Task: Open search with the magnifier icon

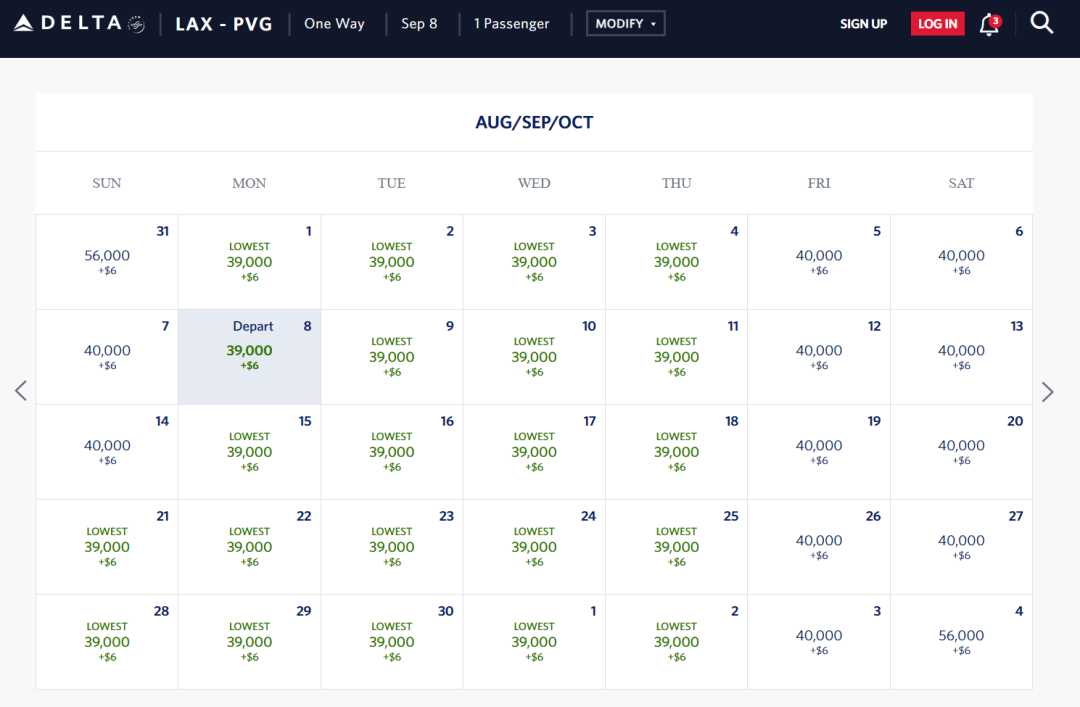Action: pyautogui.click(x=1042, y=23)
